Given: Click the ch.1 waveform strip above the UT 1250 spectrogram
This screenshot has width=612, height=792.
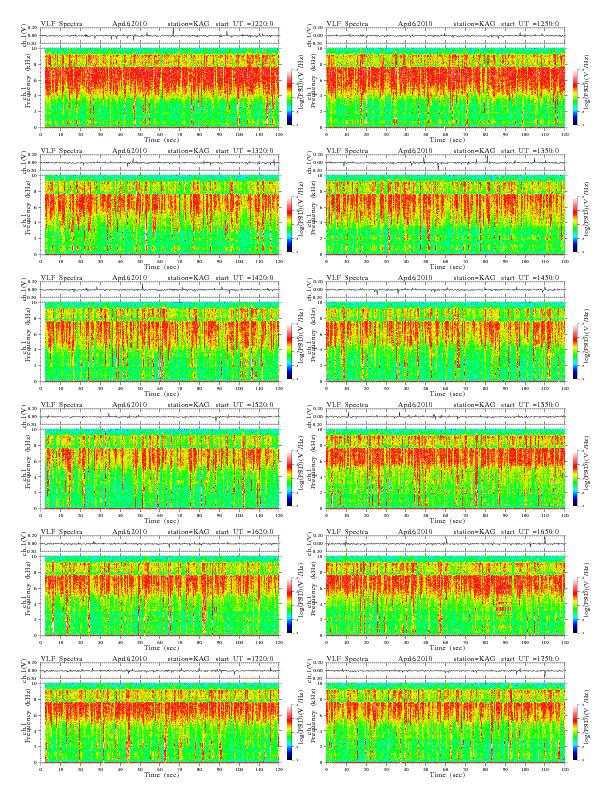Looking at the screenshot, I should click(446, 36).
